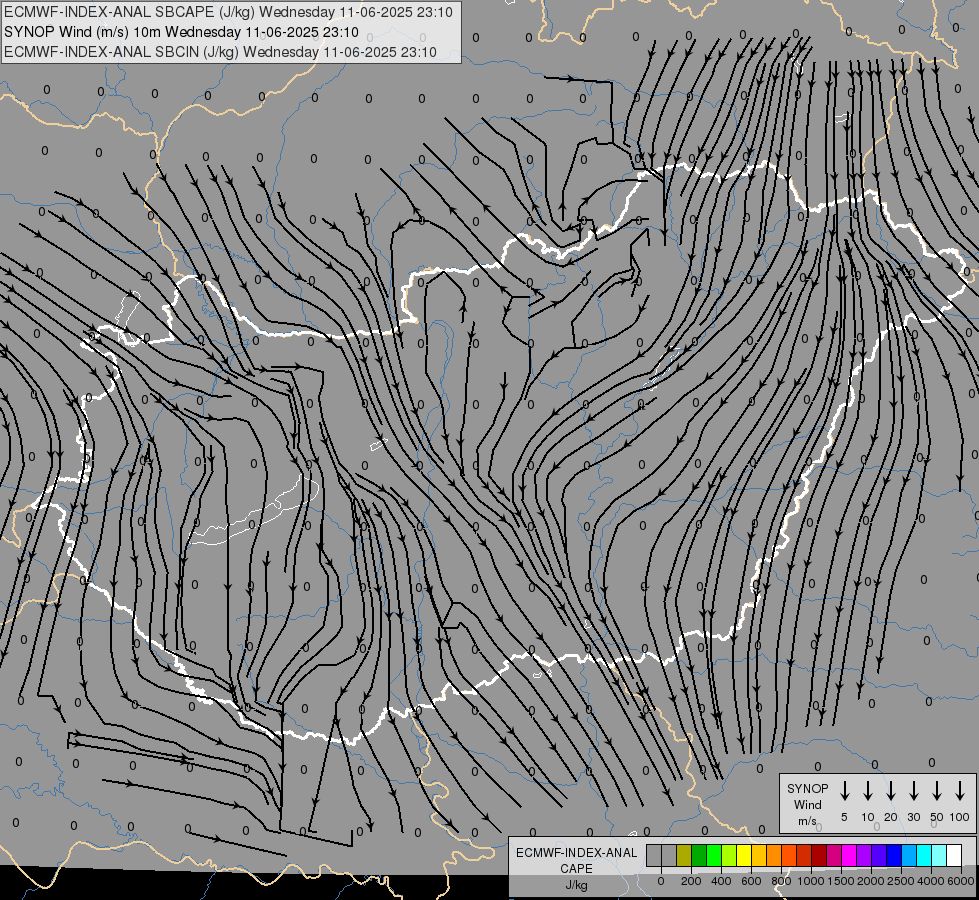Click the 600 tick label on CAPE scale
This screenshot has height=900, width=979.
pyautogui.click(x=751, y=881)
